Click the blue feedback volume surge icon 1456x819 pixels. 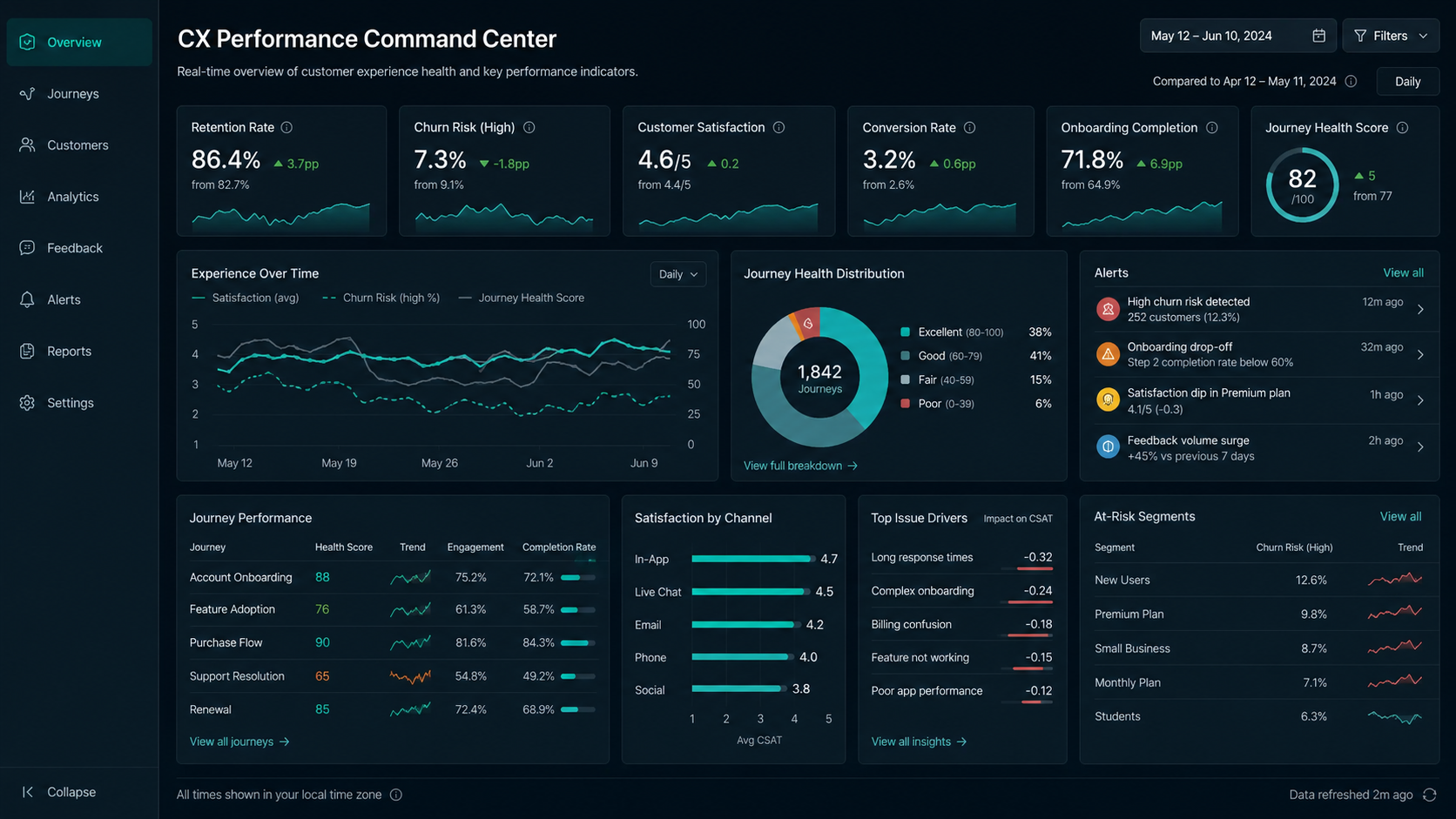[1108, 446]
